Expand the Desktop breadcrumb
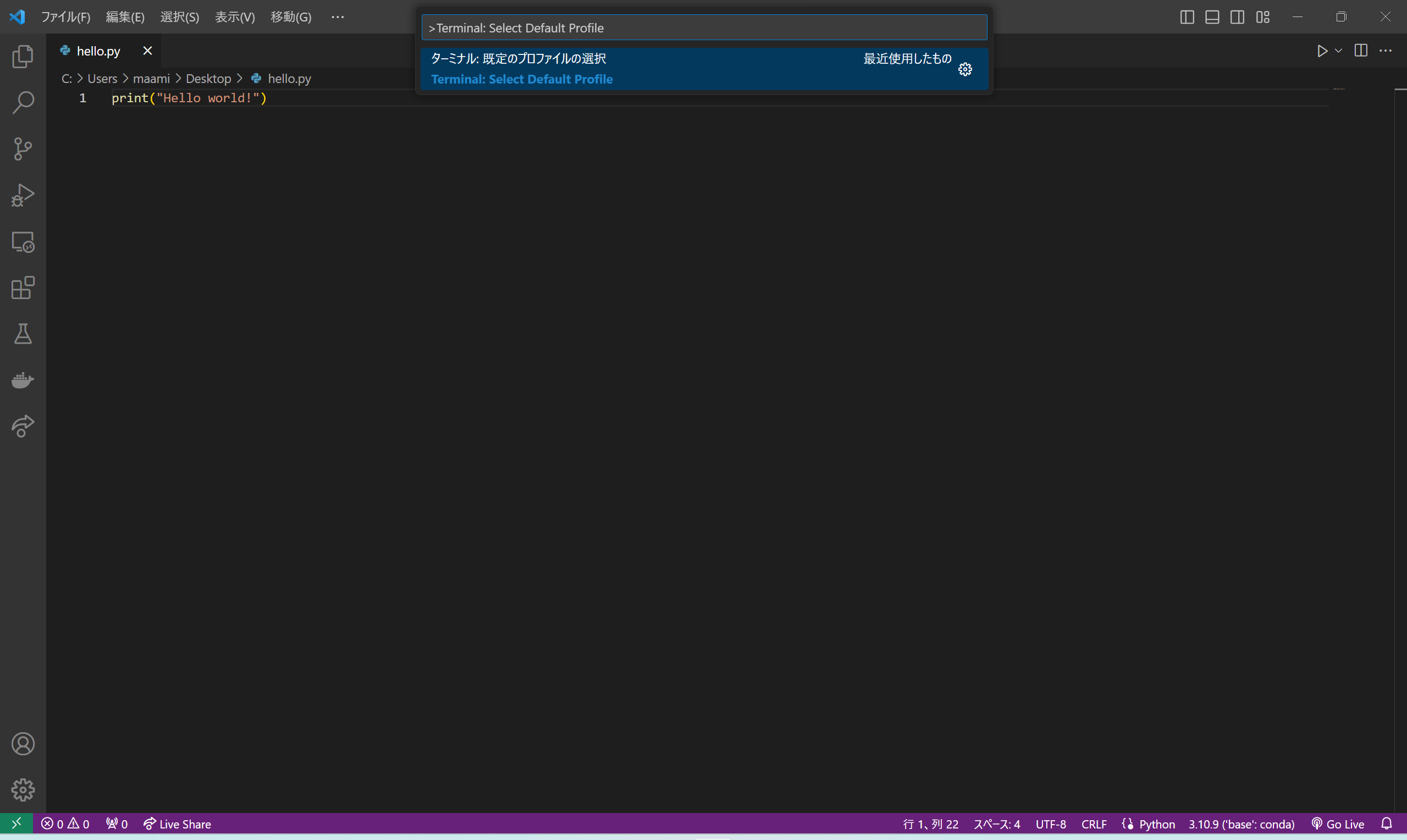The width and height of the screenshot is (1407, 840). point(208,78)
